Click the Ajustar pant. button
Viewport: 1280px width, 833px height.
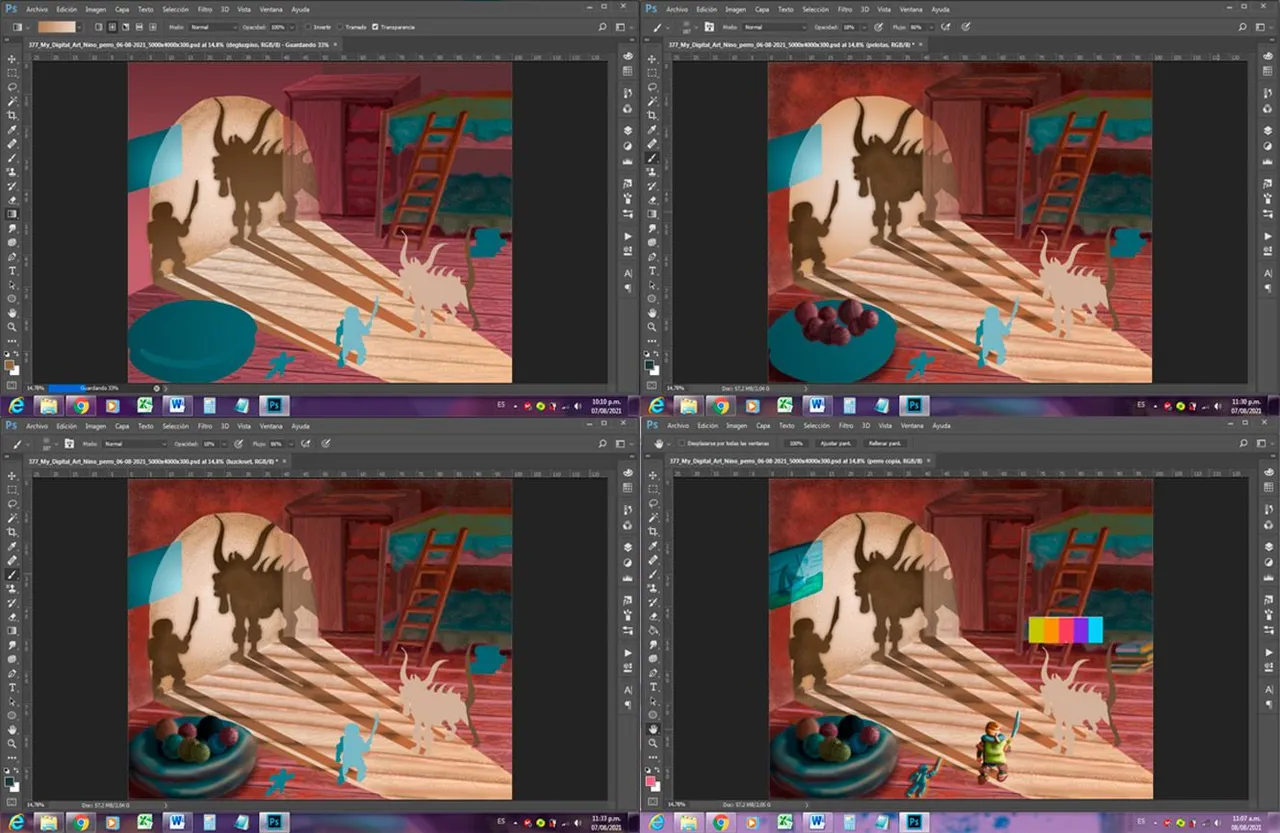(838, 442)
